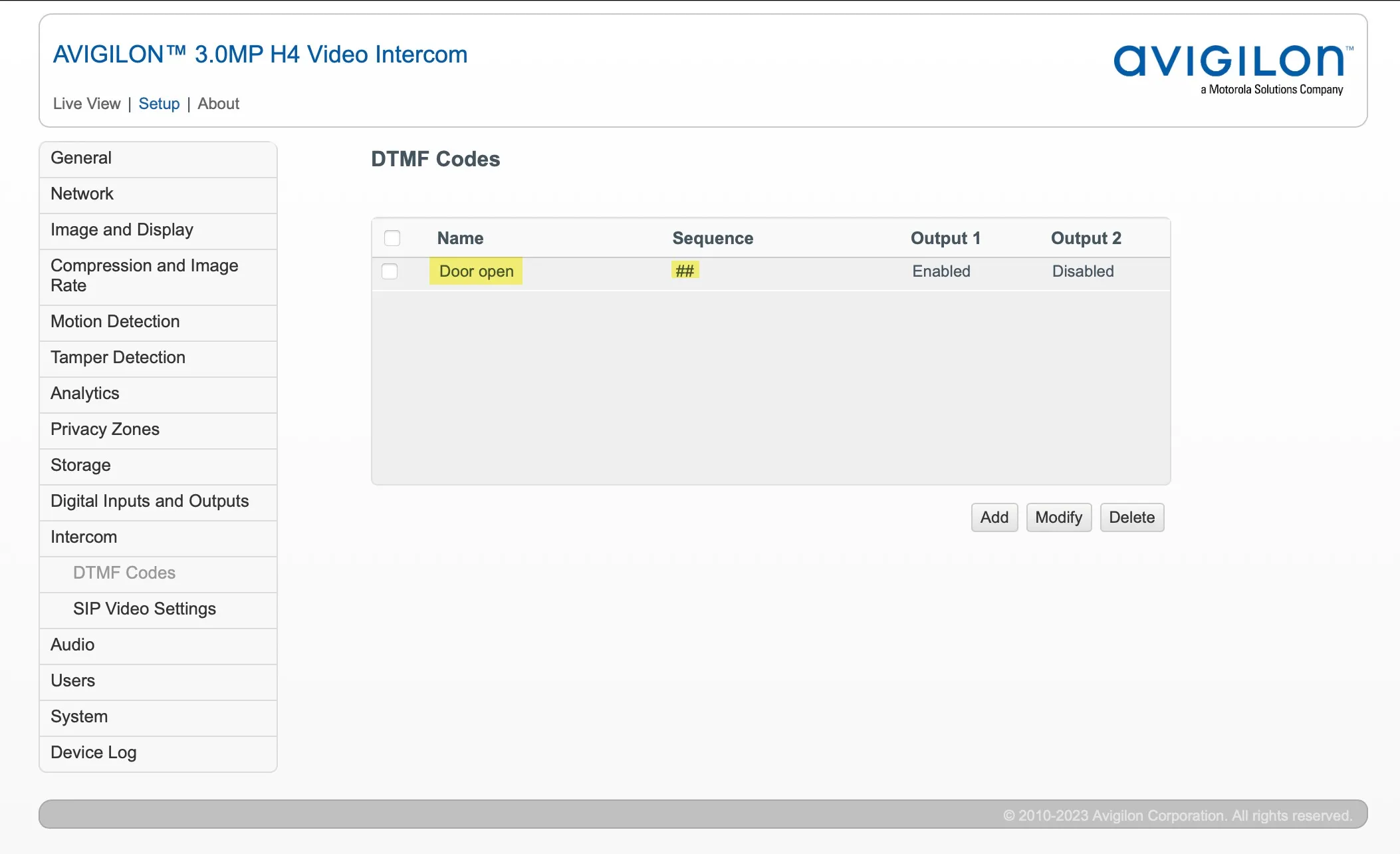This screenshot has width=1400, height=854.
Task: Click the AVIGILON 3.0MP H4 Video Intercom title
Action: pos(260,55)
